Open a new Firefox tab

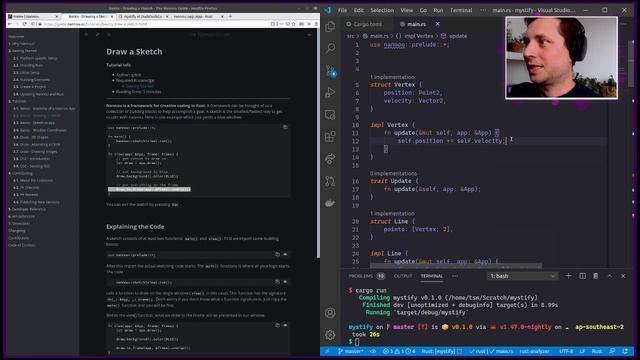pyautogui.click(x=231, y=16)
